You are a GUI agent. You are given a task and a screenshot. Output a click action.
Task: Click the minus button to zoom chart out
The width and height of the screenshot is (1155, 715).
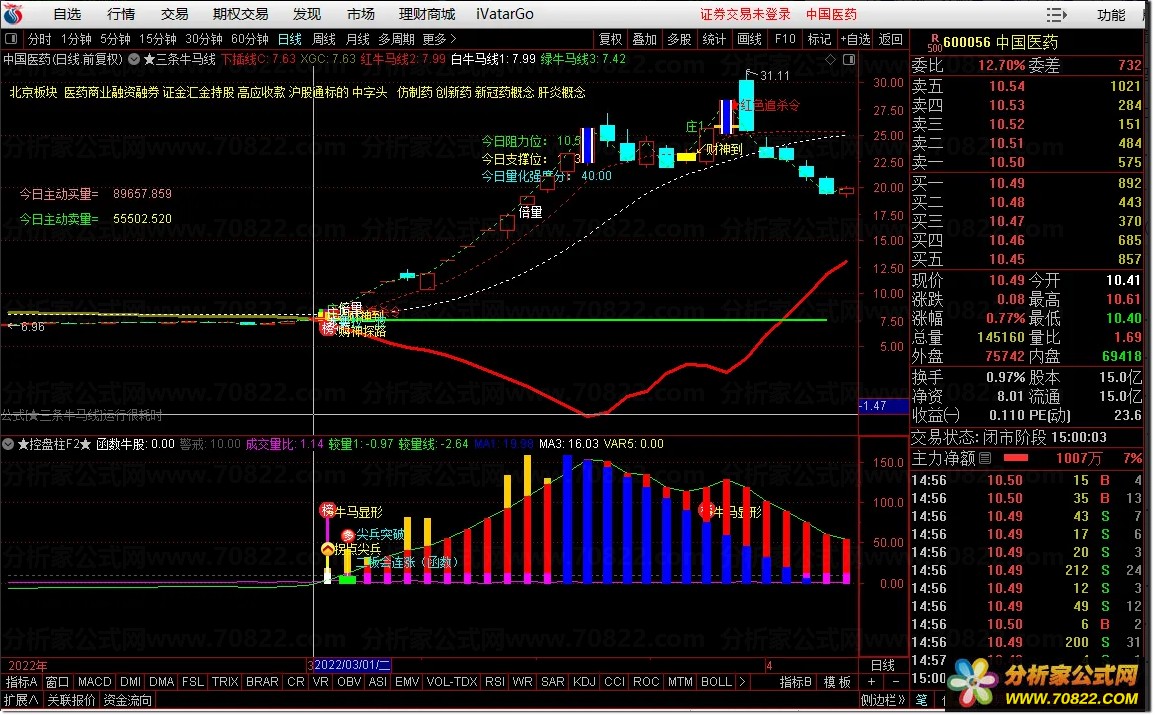click(x=896, y=682)
